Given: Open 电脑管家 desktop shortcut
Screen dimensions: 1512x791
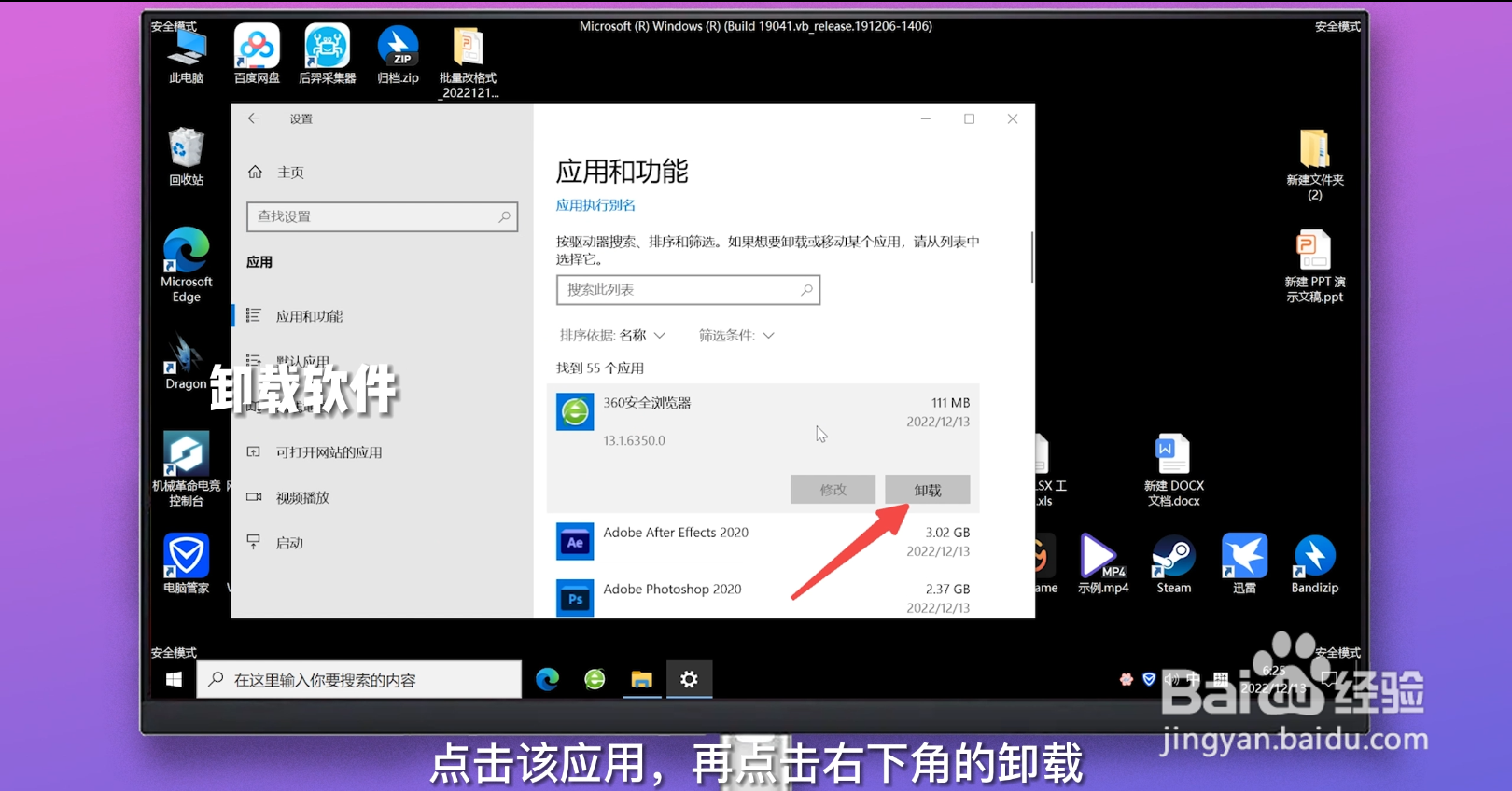Looking at the screenshot, I should click(187, 563).
